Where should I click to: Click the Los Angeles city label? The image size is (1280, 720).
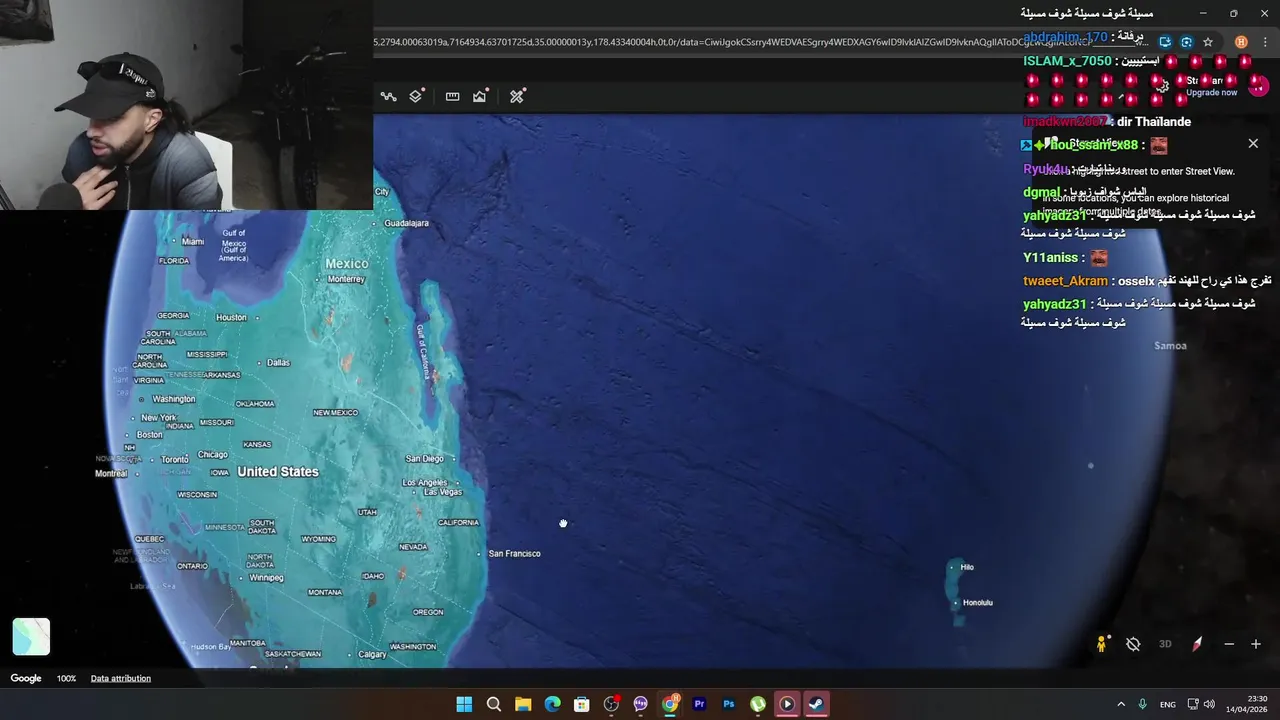[424, 483]
